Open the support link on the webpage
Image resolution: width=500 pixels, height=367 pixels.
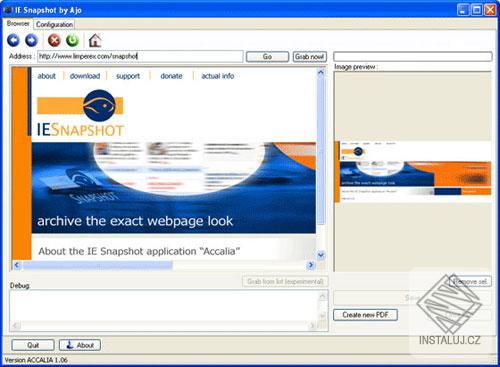(x=128, y=76)
